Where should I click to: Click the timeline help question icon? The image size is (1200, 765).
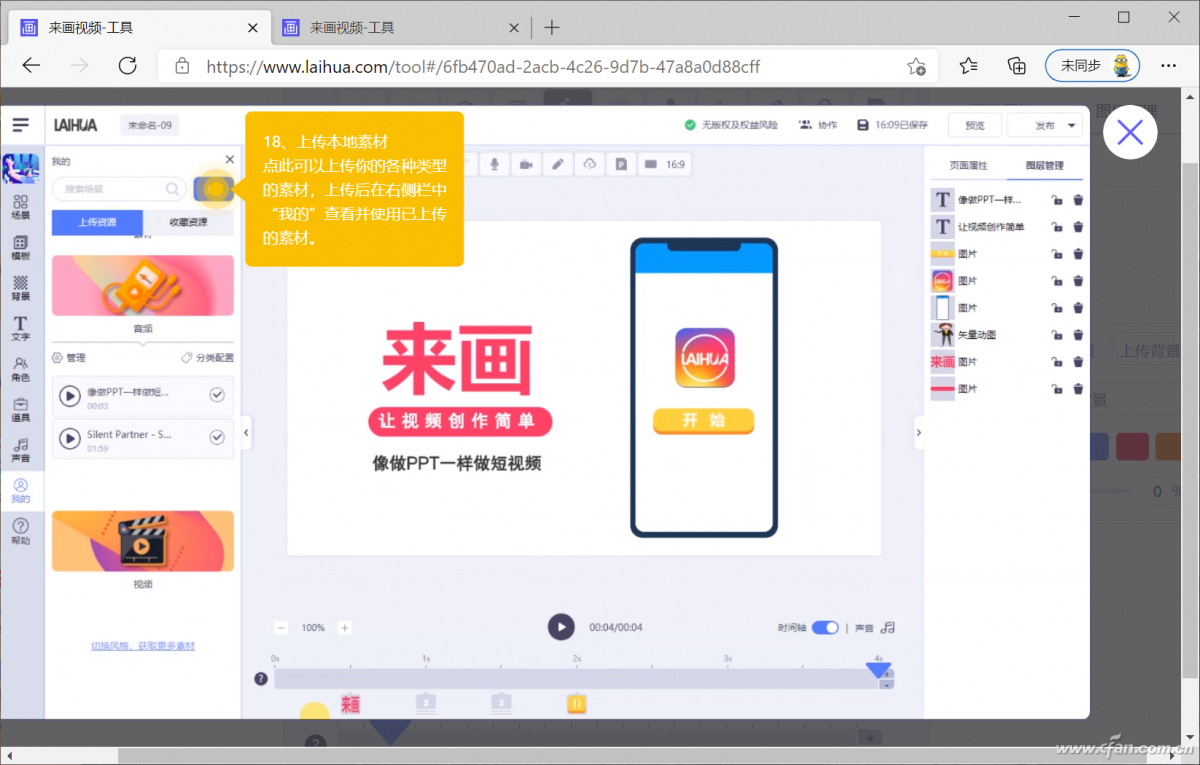[261, 679]
